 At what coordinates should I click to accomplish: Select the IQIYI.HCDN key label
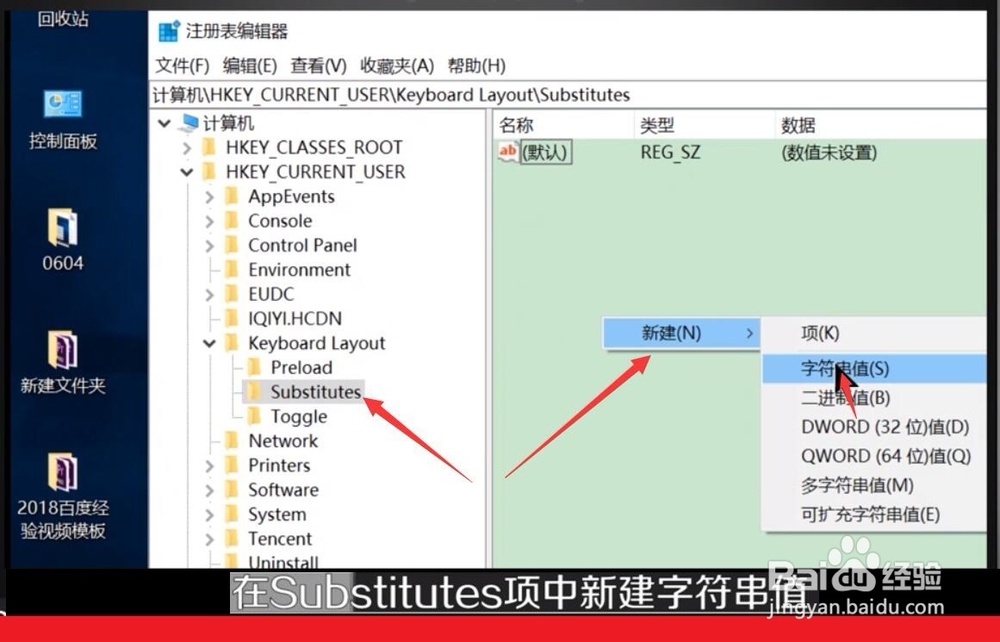(295, 318)
